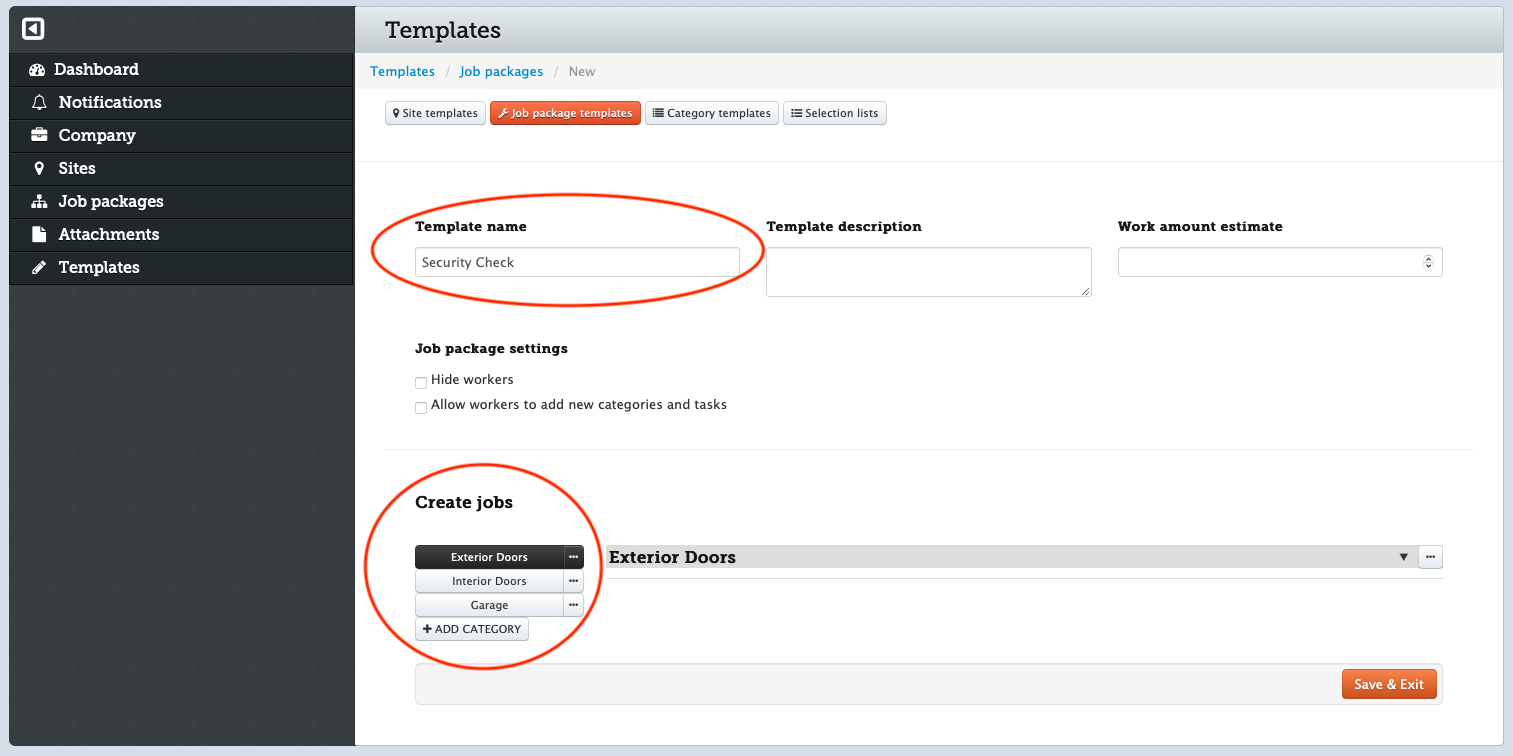Viewport: 1513px width, 756px height.
Task: Follow the Job packages breadcrumb link
Action: point(501,71)
